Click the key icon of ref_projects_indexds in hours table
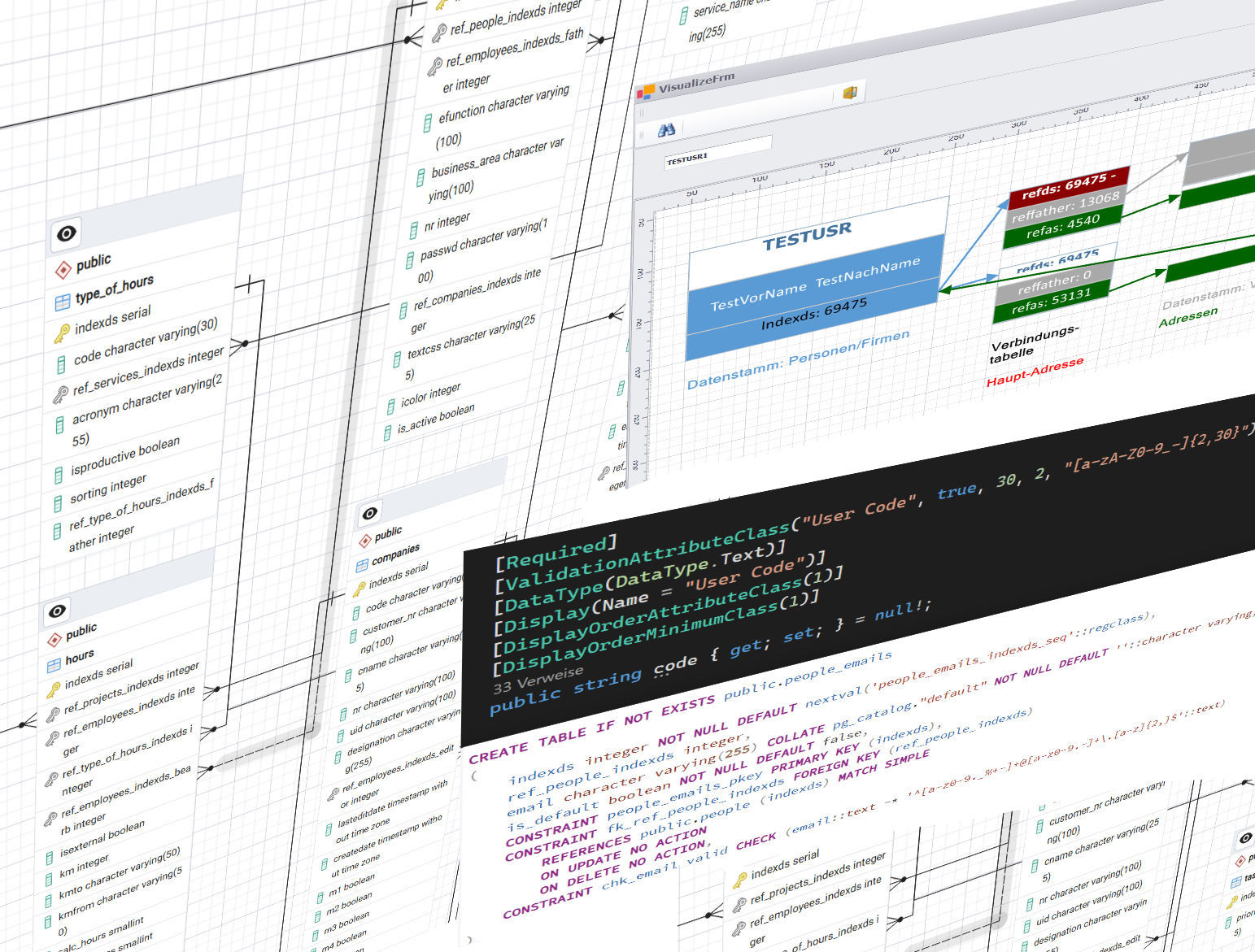This screenshot has height=952, width=1255. coord(52,714)
